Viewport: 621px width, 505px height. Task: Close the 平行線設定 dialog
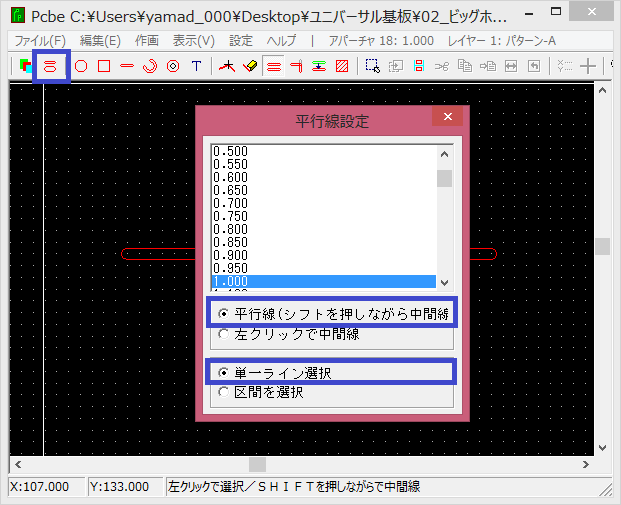pos(446,118)
